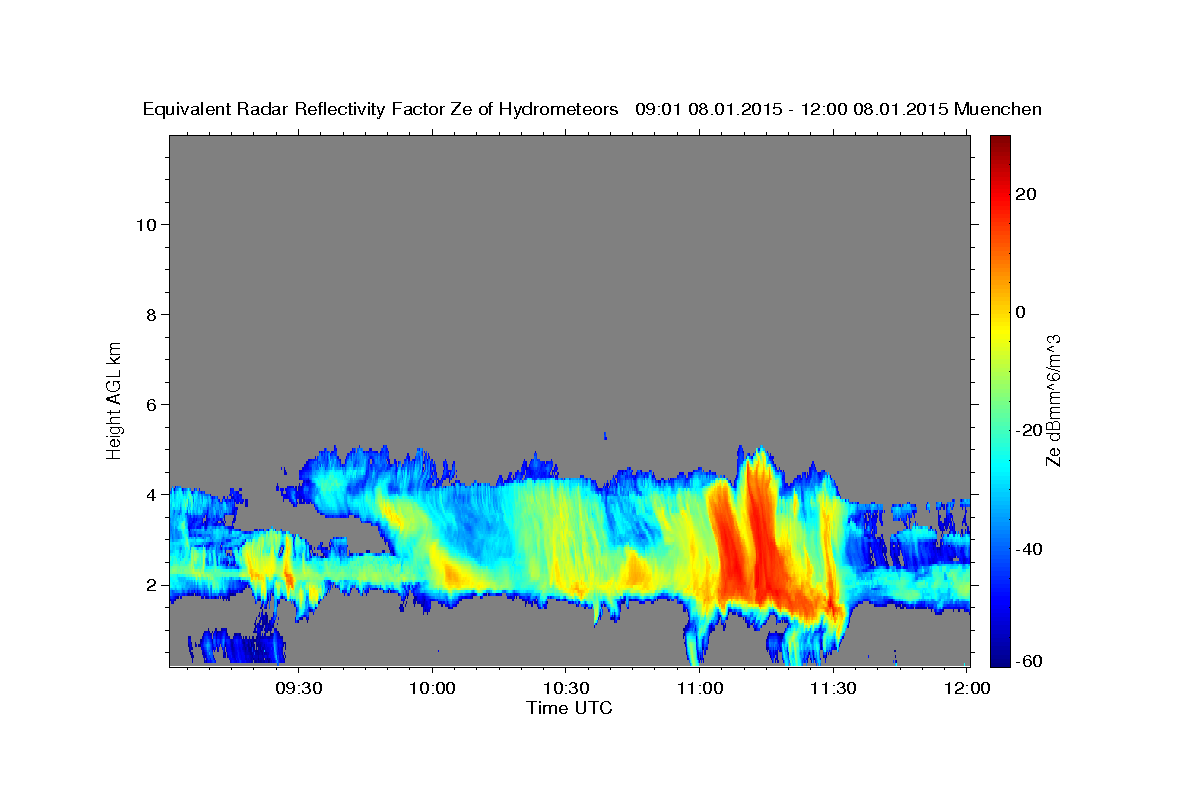This screenshot has height=800, width=1200.
Task: Click the height tick label '2'
Action: point(151,584)
